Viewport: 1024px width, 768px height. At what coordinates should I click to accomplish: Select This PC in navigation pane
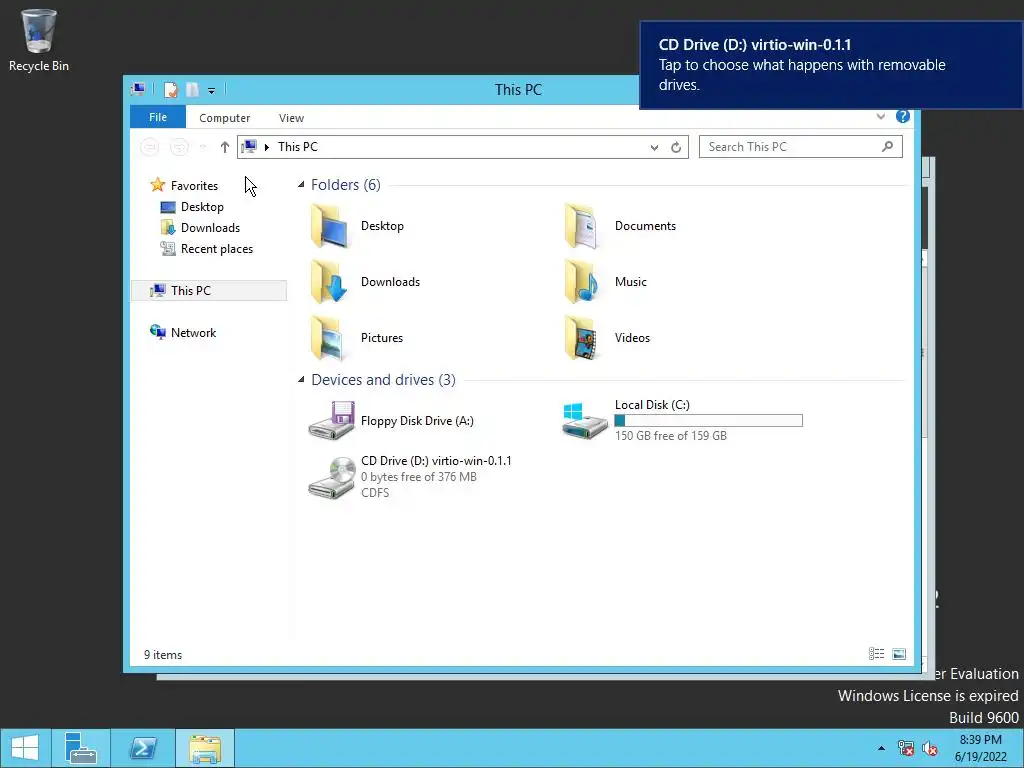[x=209, y=291]
